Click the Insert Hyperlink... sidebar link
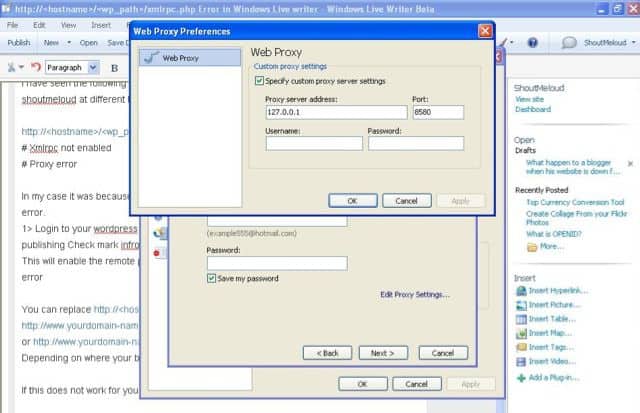This screenshot has width=640, height=413. [558, 291]
